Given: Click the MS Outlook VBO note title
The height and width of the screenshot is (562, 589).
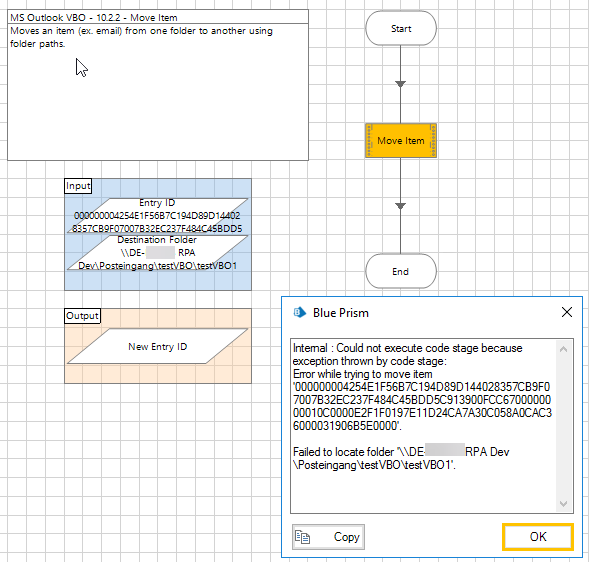Looking at the screenshot, I should point(94,17).
